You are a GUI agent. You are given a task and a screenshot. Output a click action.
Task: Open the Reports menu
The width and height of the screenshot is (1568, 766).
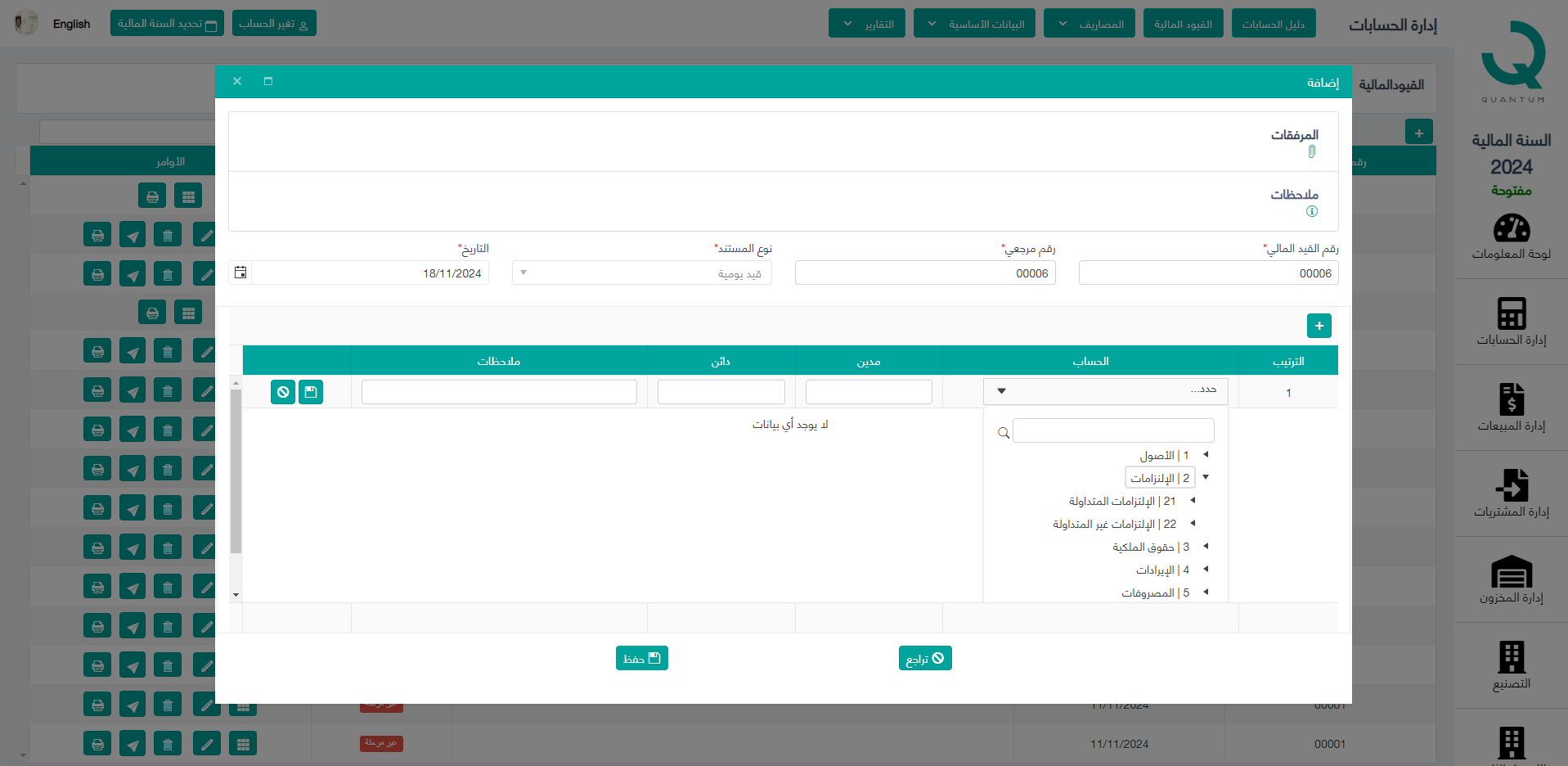[x=867, y=24]
